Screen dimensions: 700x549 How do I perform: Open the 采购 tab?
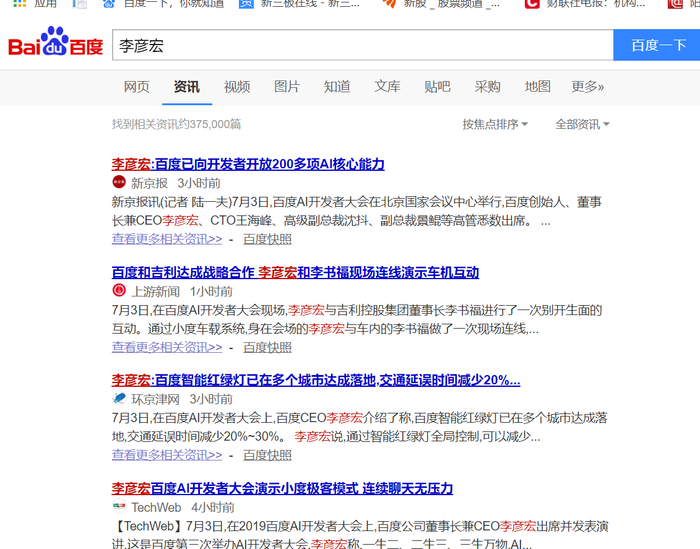pos(488,87)
